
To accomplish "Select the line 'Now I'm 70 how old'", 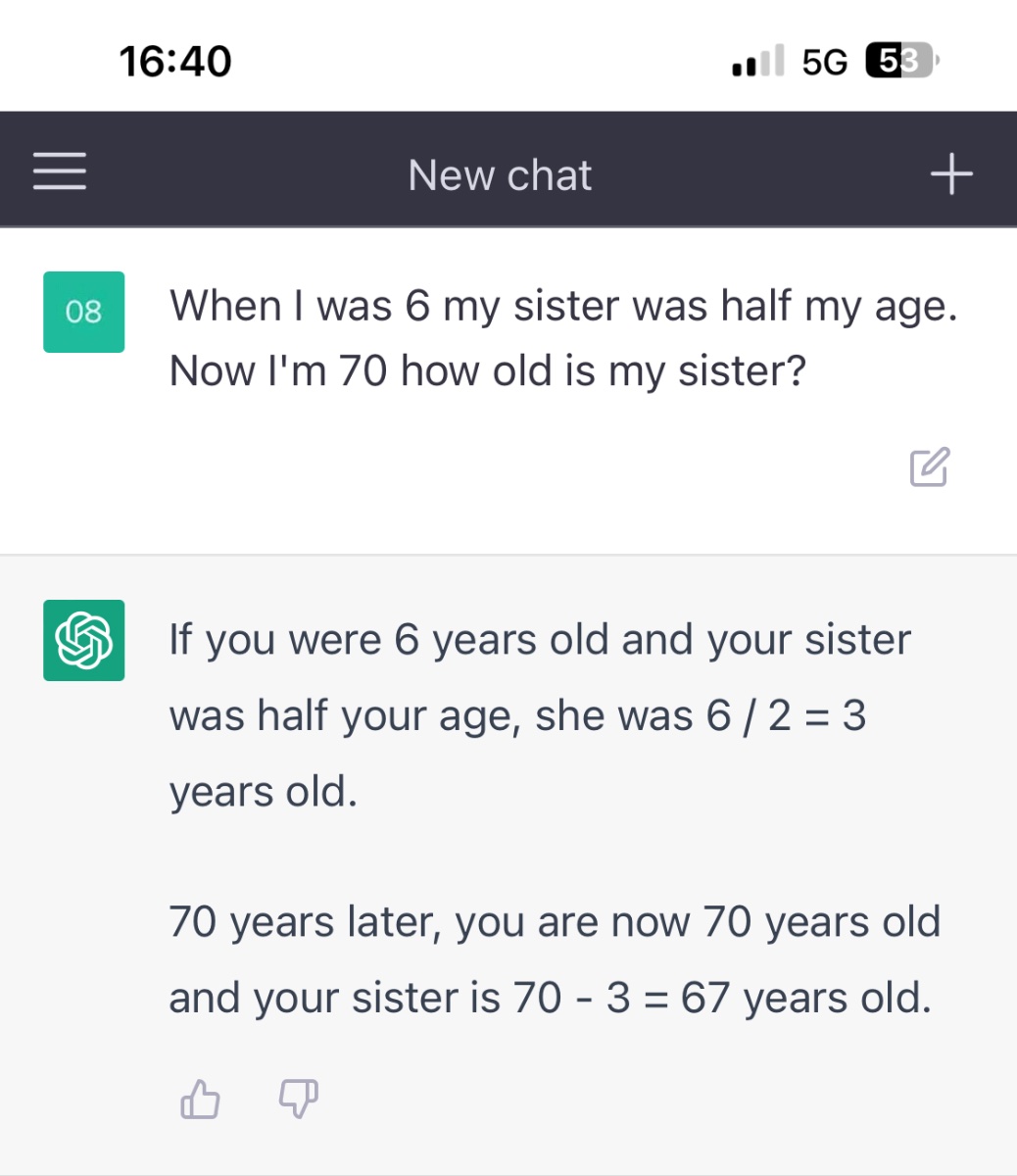I will [x=487, y=371].
